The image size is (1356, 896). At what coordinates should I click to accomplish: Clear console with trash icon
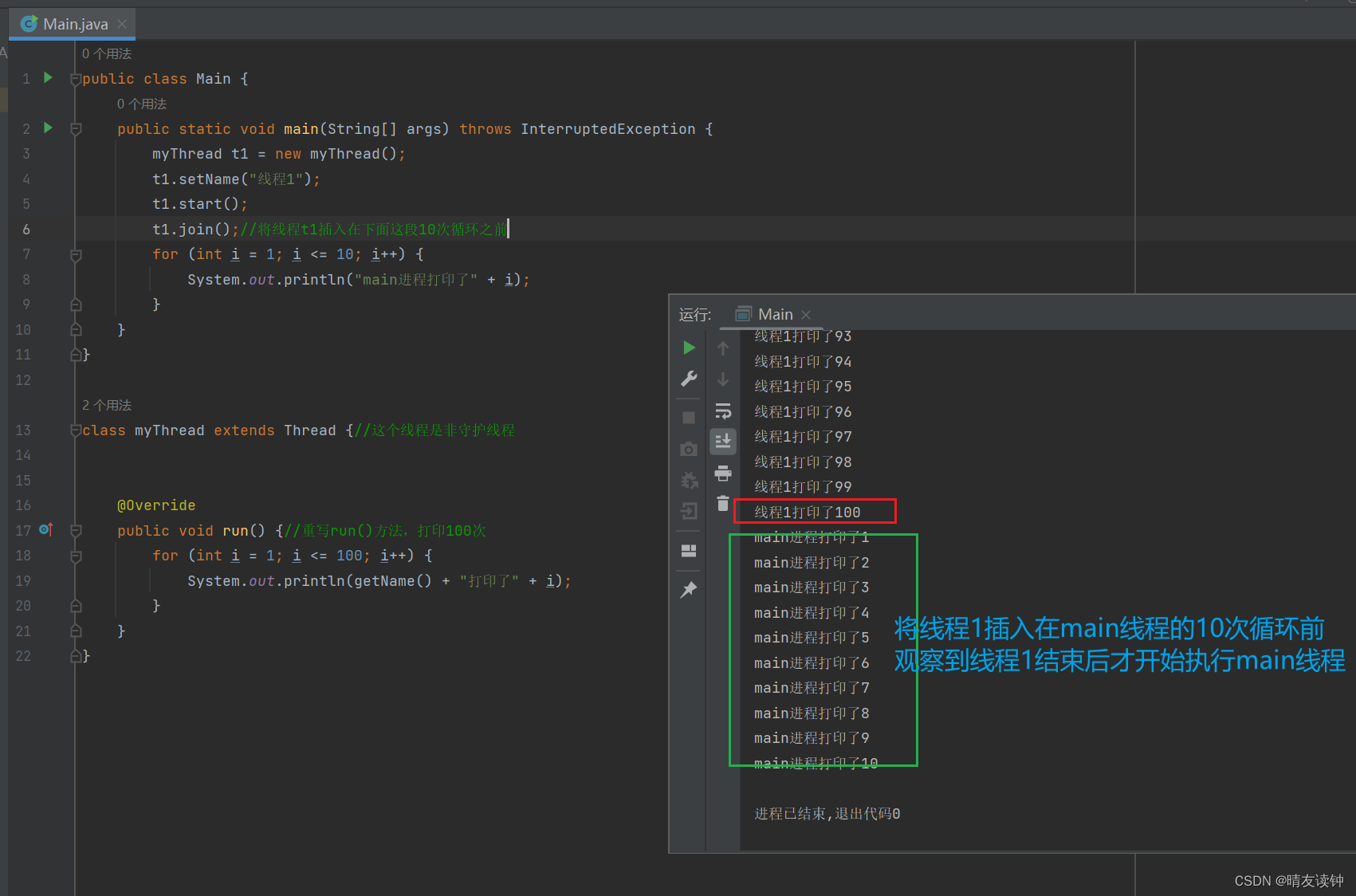tap(723, 503)
